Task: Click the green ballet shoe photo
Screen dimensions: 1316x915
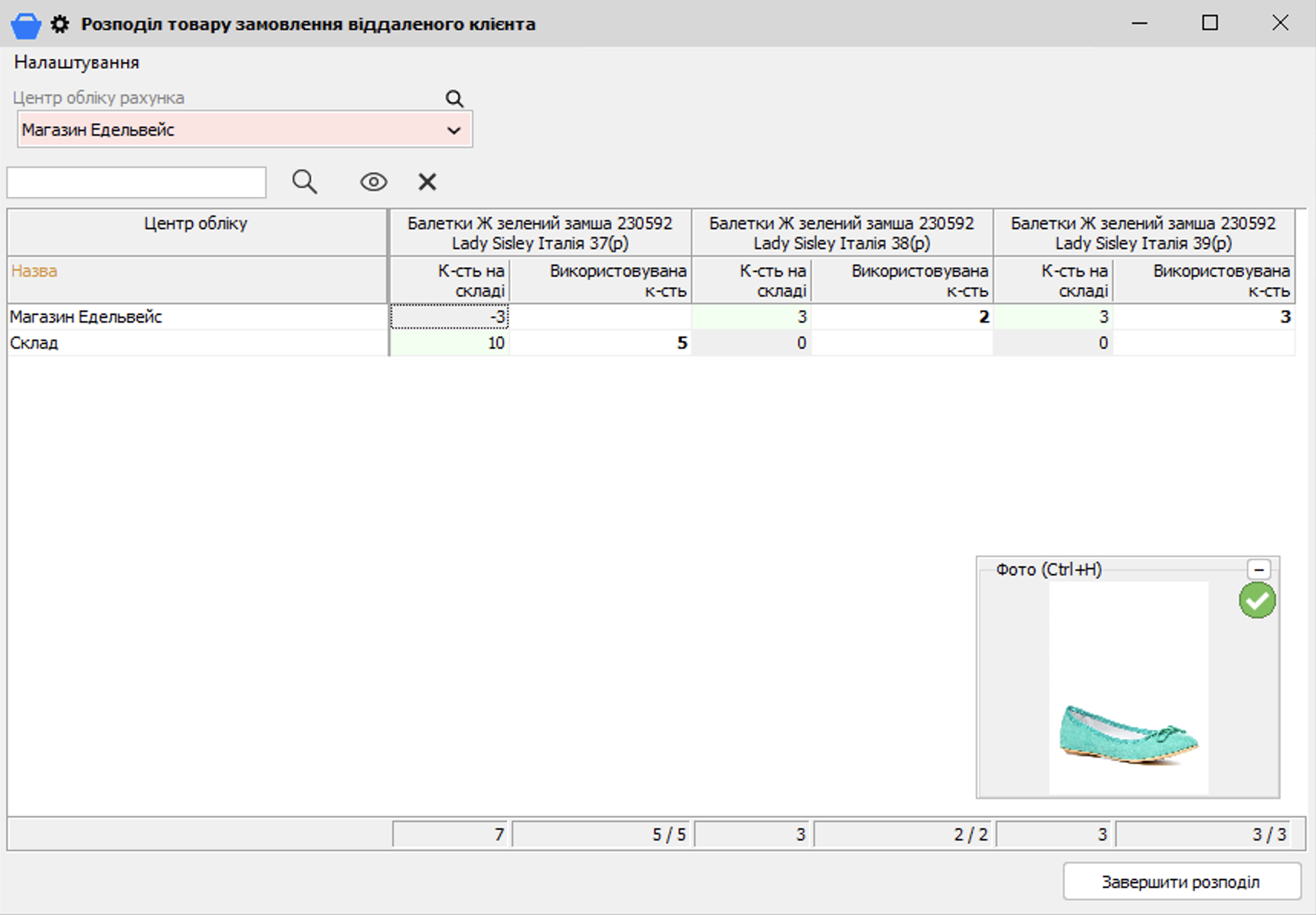Action: pos(1128,734)
